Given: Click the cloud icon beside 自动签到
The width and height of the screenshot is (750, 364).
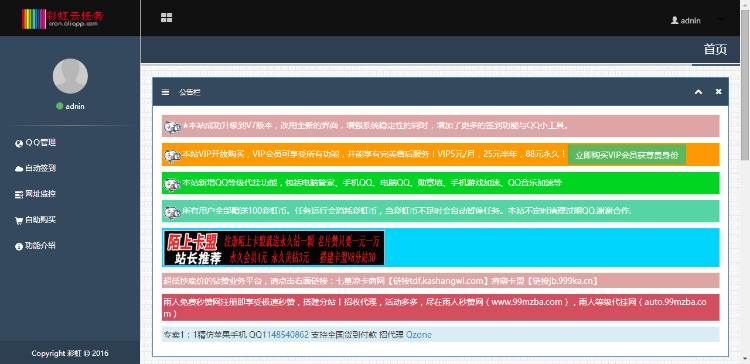Looking at the screenshot, I should [x=19, y=169].
